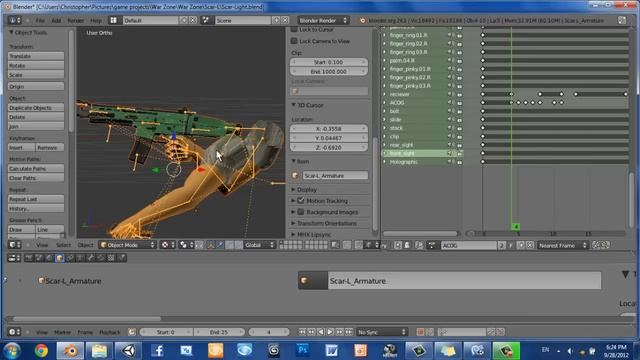Image resolution: width=640 pixels, height=360 pixels.
Task: Click the 3D cursor X location slider
Action: tap(329, 129)
